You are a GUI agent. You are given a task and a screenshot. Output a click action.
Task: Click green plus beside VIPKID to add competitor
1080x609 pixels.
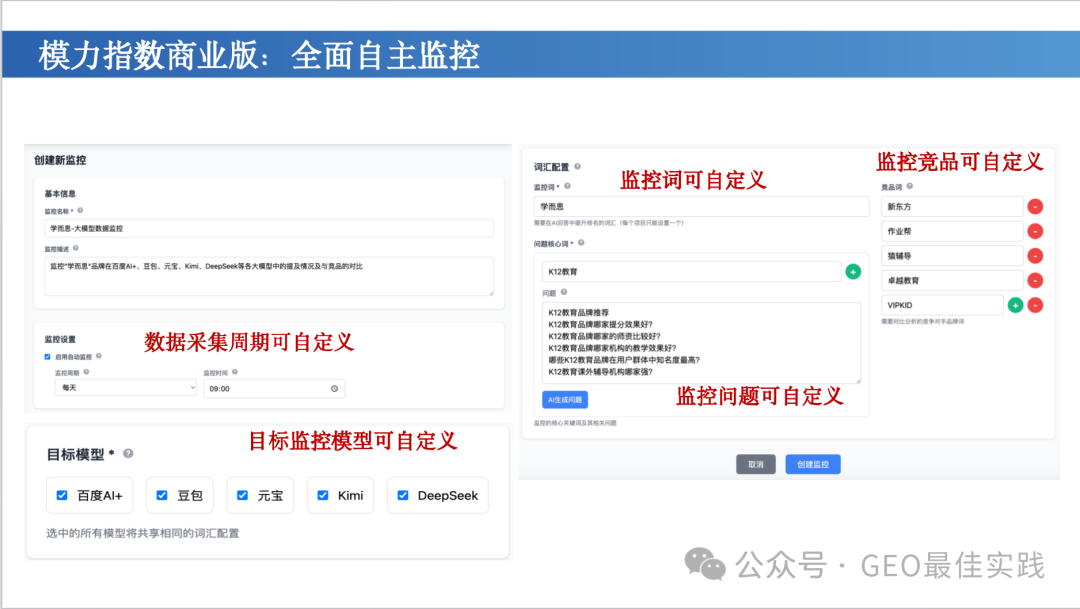1015,305
